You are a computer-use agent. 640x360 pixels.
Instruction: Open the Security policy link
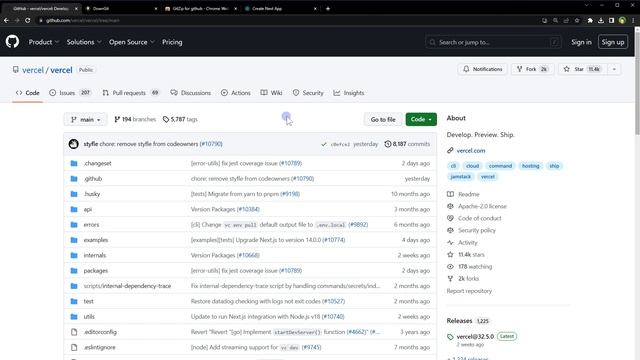click(x=477, y=230)
